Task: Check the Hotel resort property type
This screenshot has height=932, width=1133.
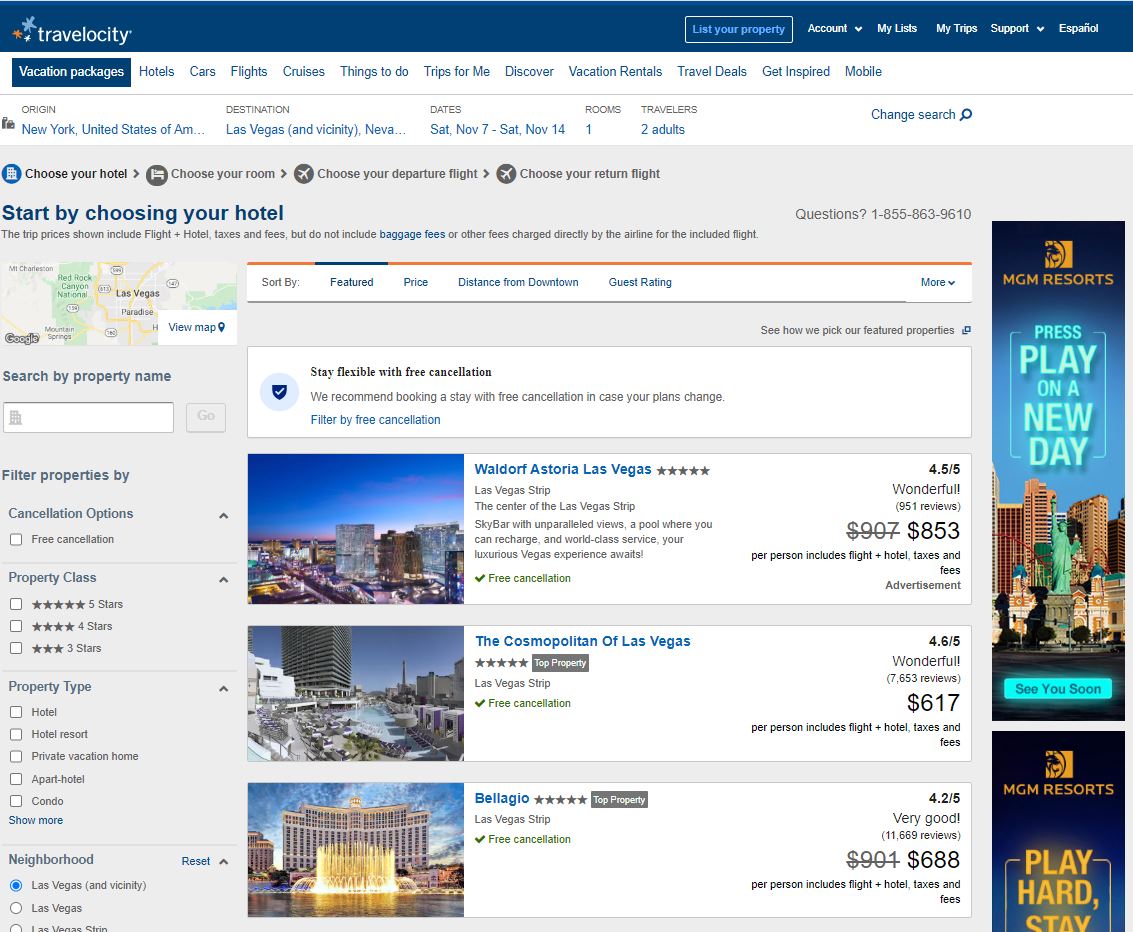Action: (x=16, y=735)
